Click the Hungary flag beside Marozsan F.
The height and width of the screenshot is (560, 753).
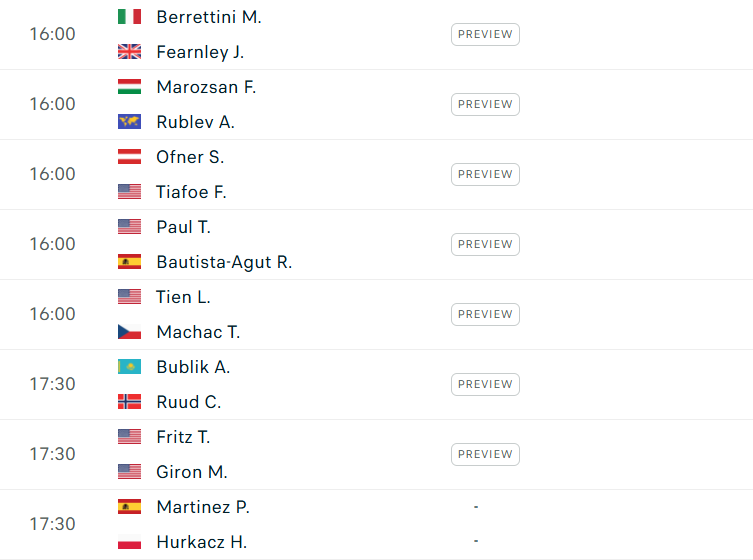click(129, 87)
